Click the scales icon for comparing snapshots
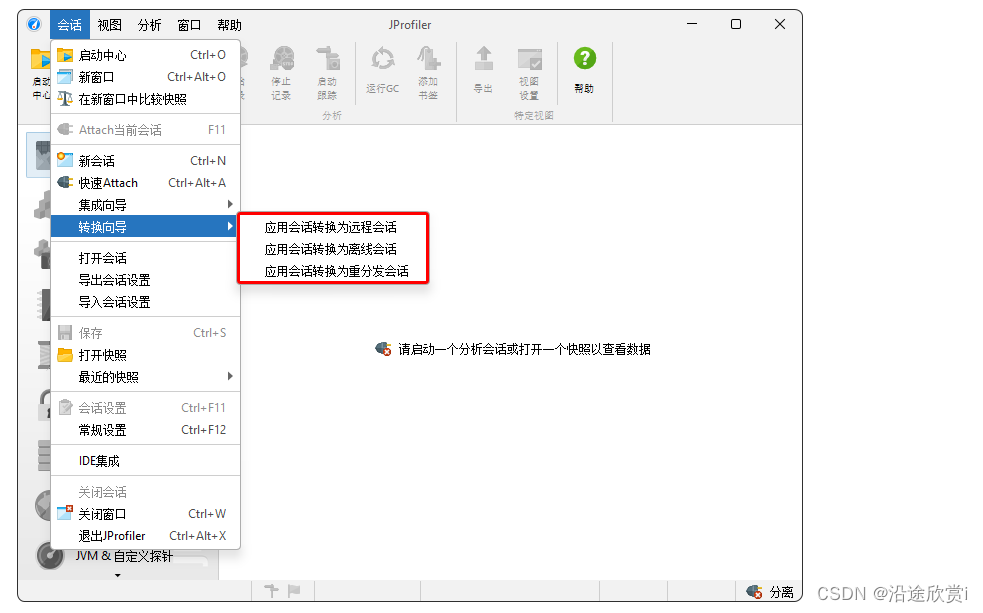Viewport: 983px width, 613px height. 65,99
